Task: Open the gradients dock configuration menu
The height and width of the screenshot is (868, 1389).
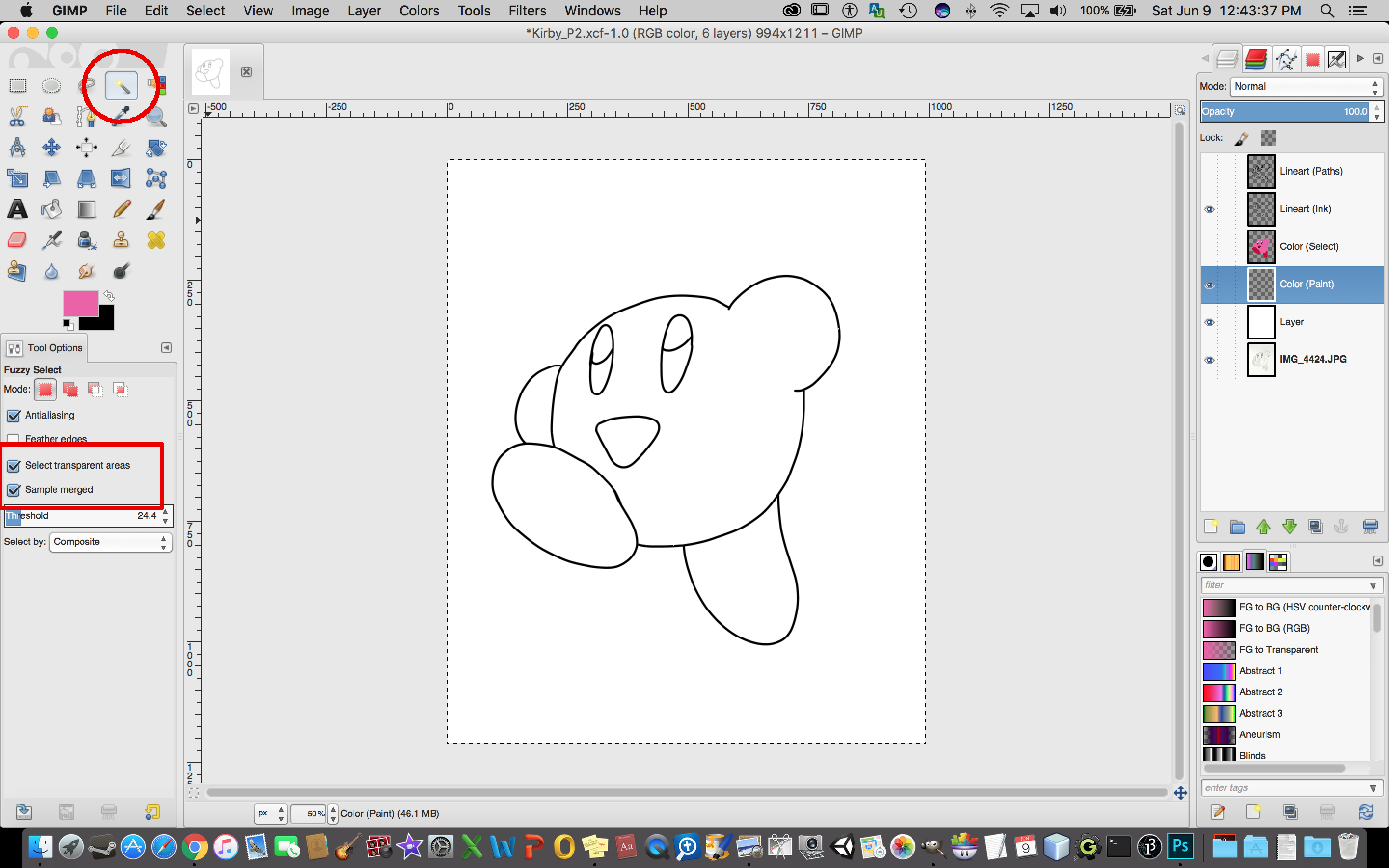Action: [x=1377, y=561]
